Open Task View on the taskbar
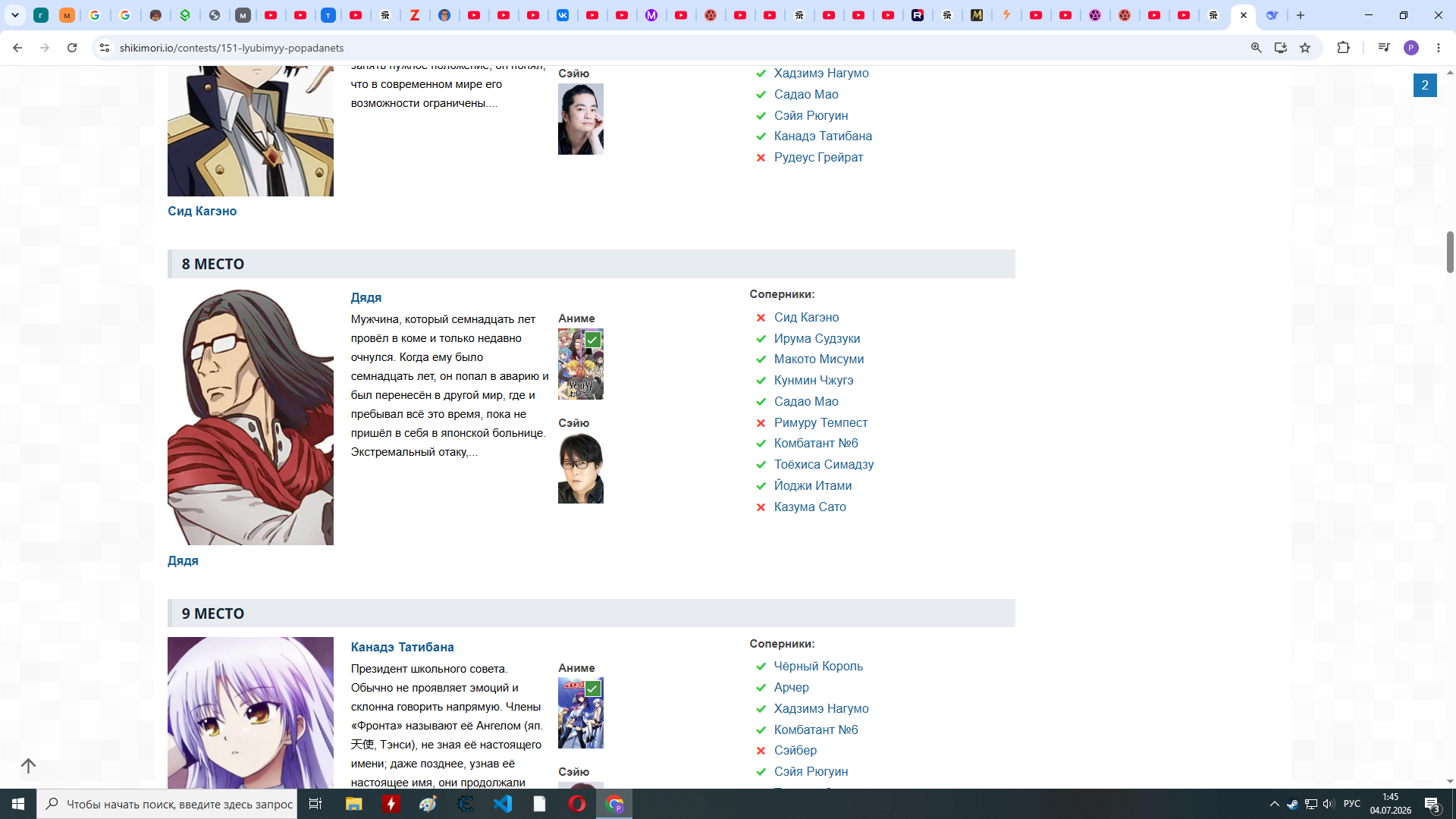This screenshot has height=819, width=1456. click(315, 804)
